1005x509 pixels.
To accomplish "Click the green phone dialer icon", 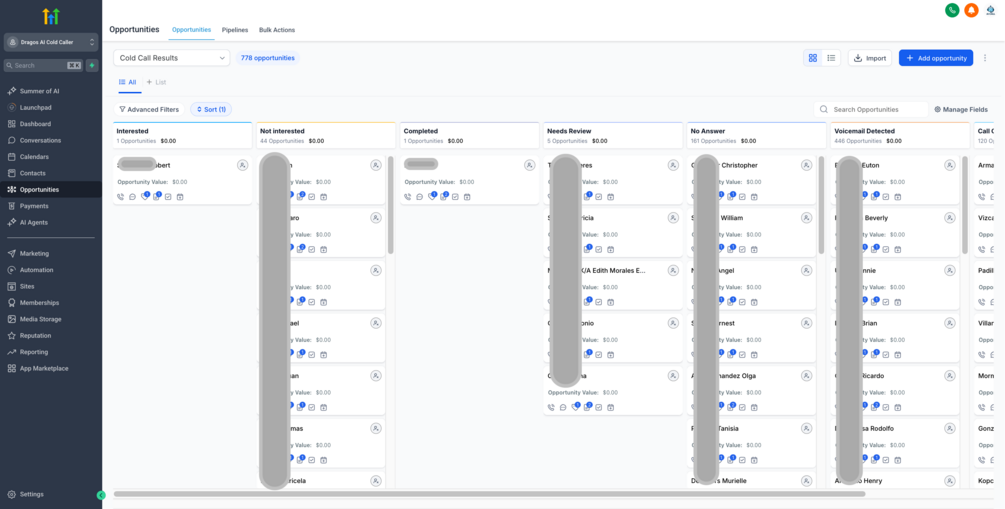I will tap(952, 10).
